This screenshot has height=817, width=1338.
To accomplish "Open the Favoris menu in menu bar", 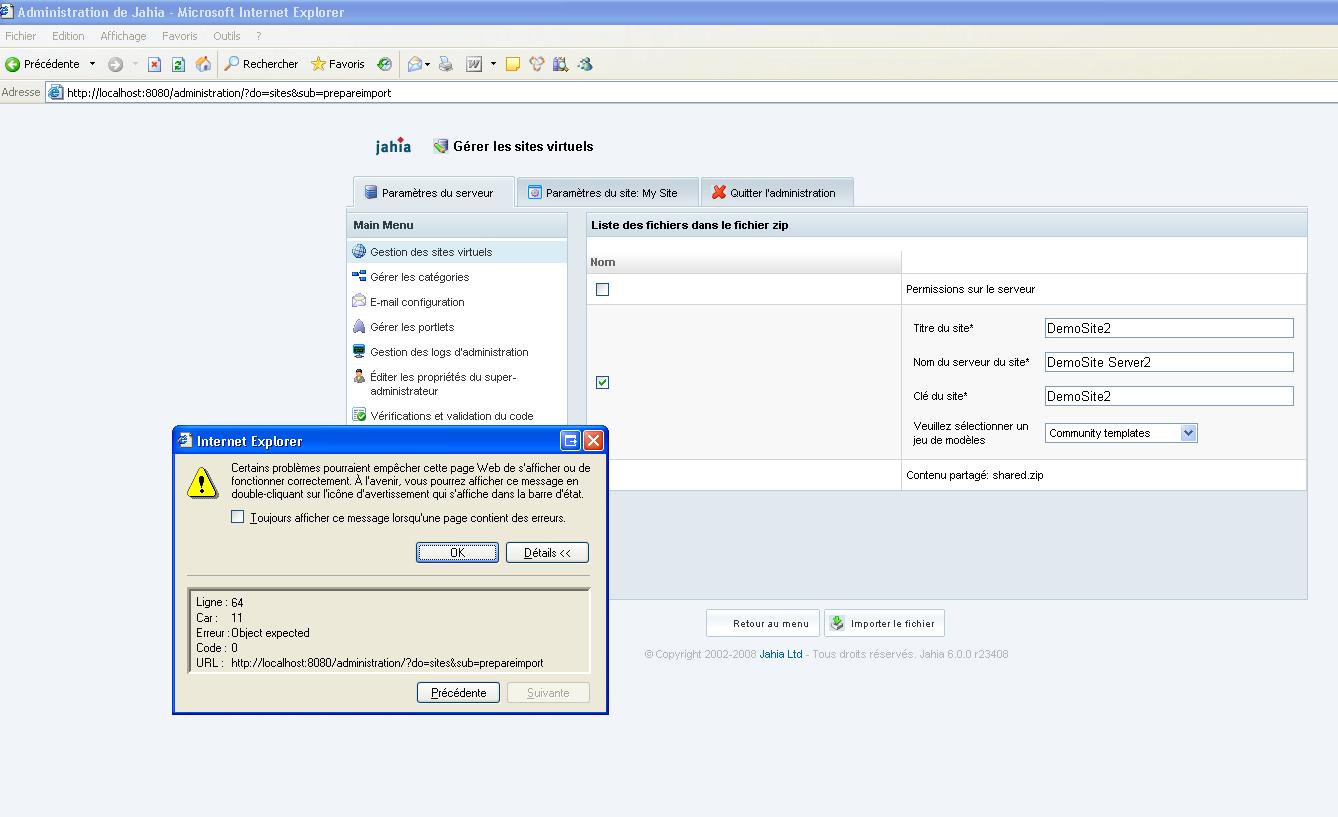I will pos(180,36).
